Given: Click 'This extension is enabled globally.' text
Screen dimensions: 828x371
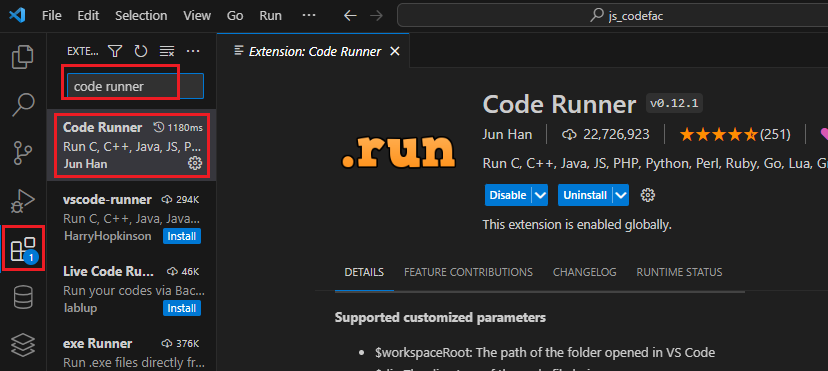Looking at the screenshot, I should coord(577,225).
